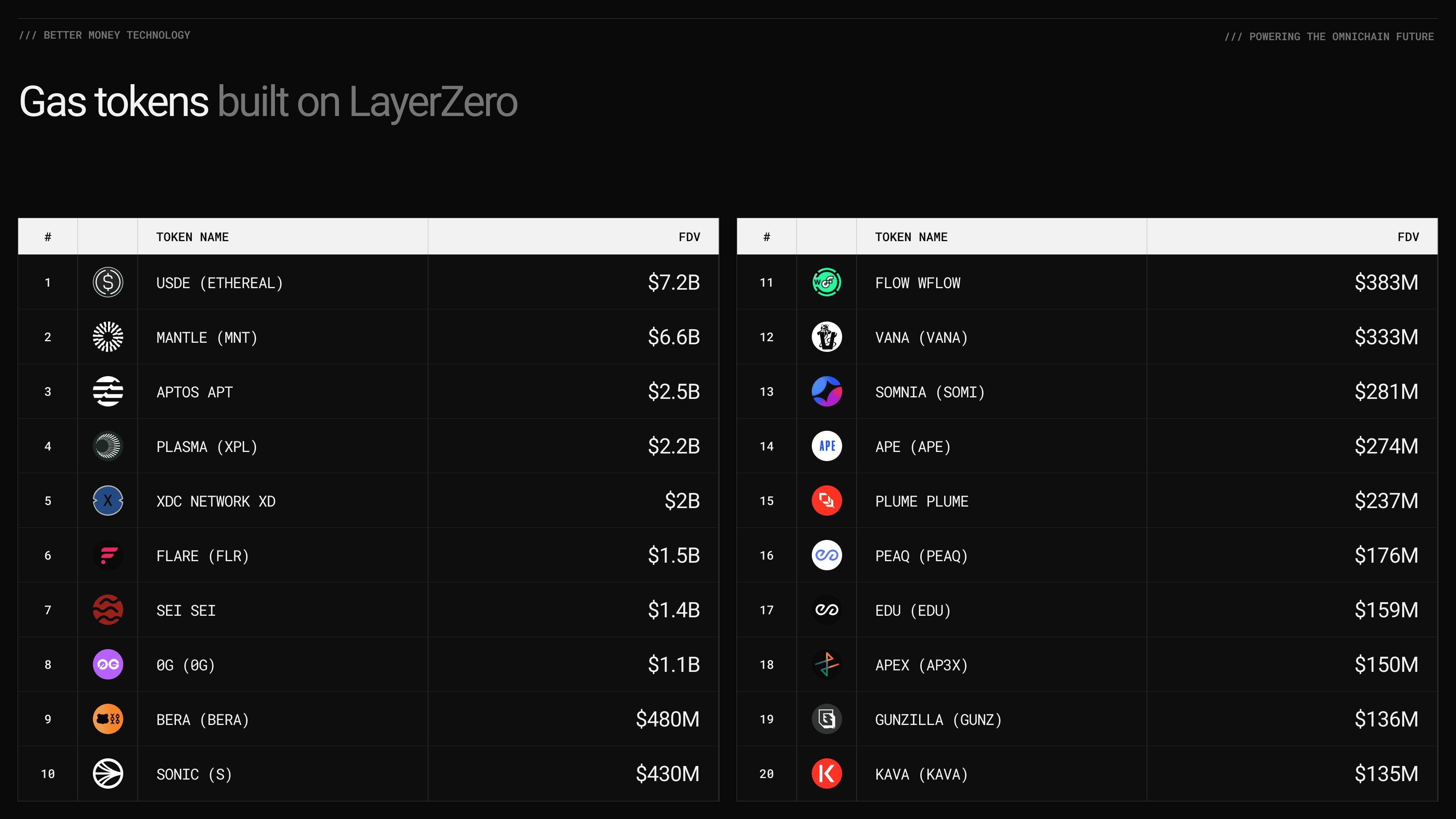This screenshot has width=1456, height=819.
Task: Select the XDC Network icon
Action: tap(107, 500)
